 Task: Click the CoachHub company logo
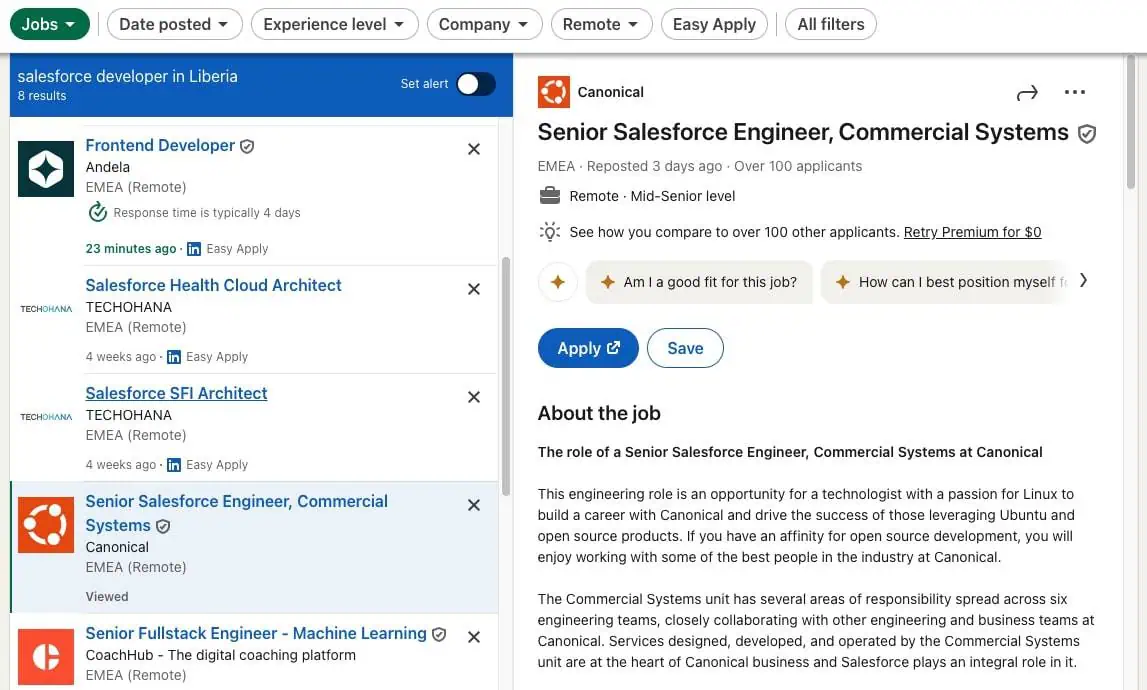coord(46,657)
